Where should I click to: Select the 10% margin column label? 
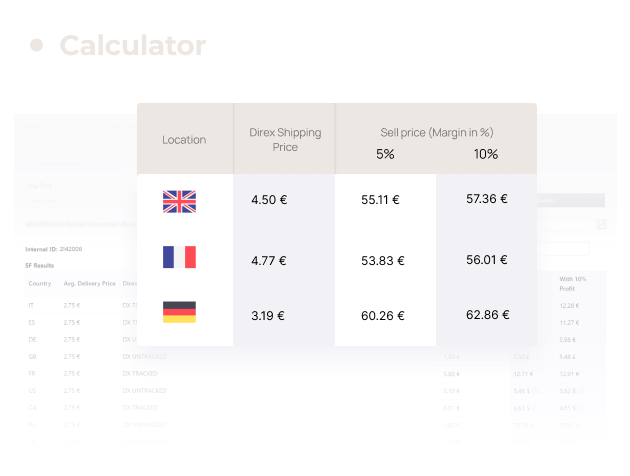coord(485,154)
